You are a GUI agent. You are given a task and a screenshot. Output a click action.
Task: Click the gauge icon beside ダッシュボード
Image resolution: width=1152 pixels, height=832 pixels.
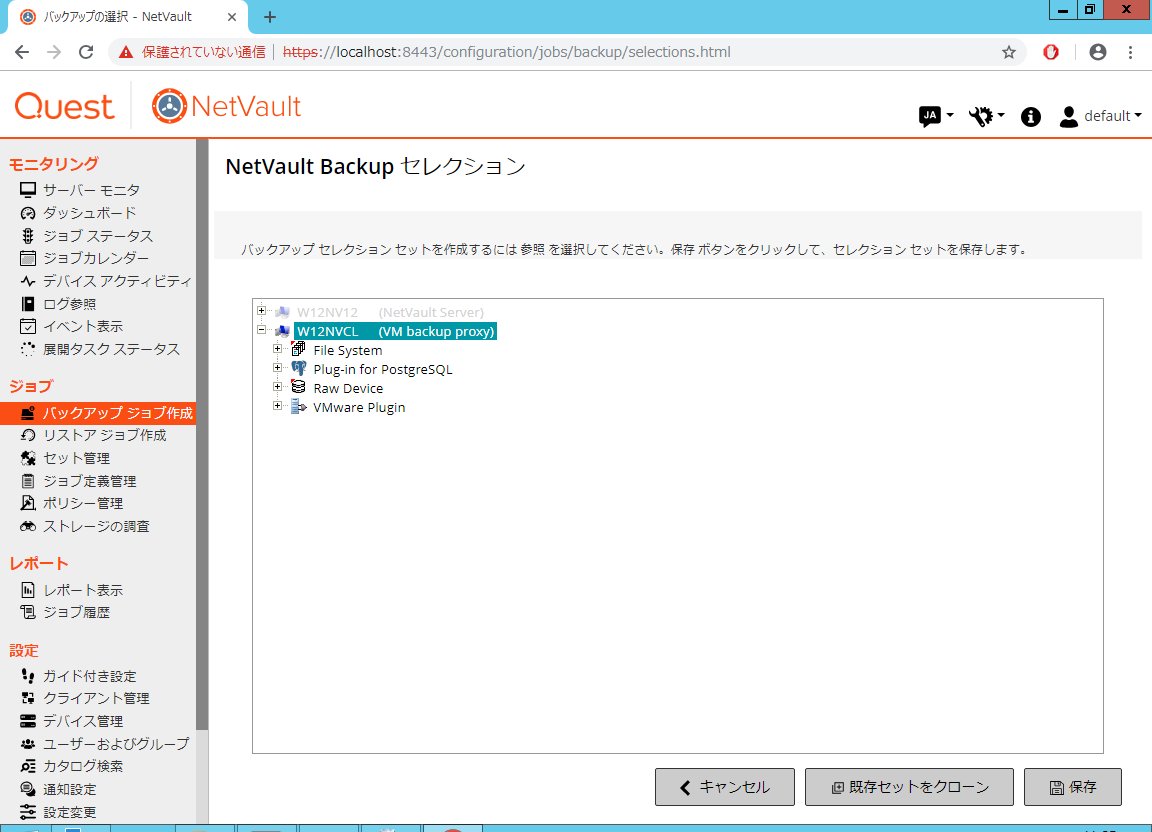point(28,212)
